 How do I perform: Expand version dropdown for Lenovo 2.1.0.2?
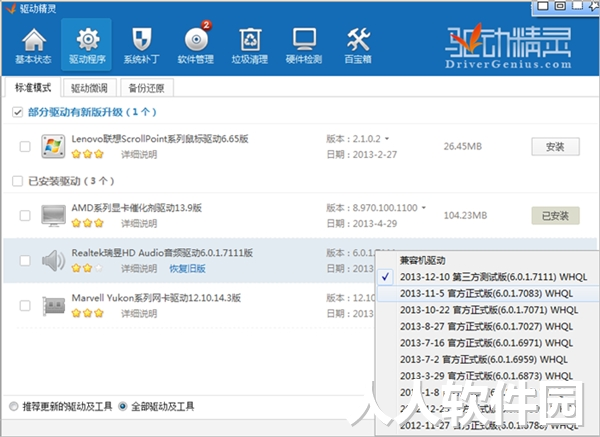(x=387, y=139)
